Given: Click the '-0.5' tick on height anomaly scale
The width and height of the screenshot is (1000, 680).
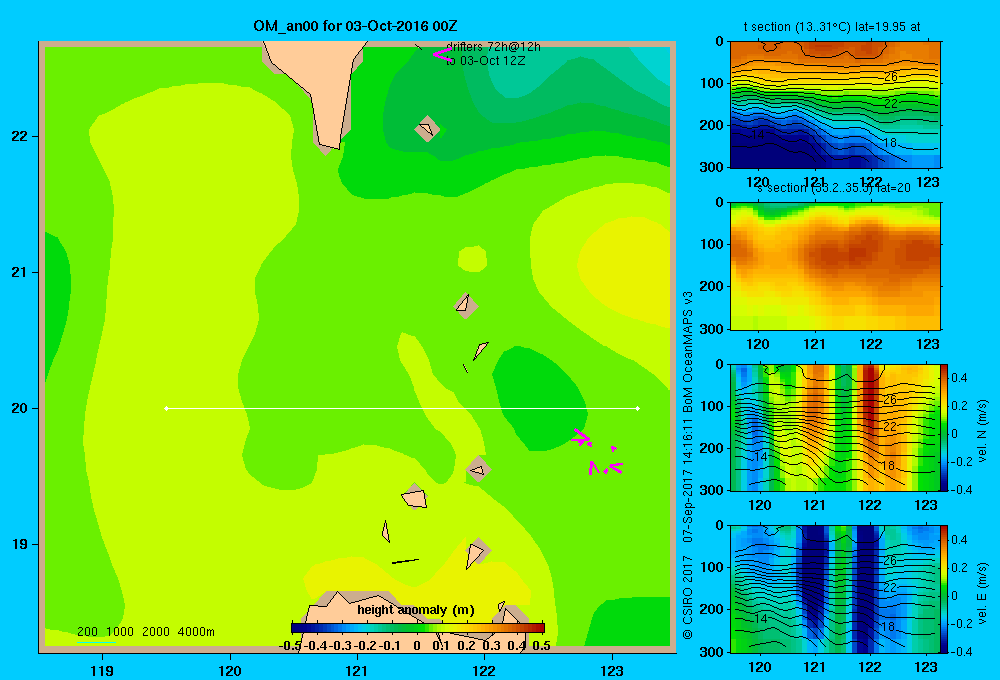Looking at the screenshot, I should [x=290, y=646].
